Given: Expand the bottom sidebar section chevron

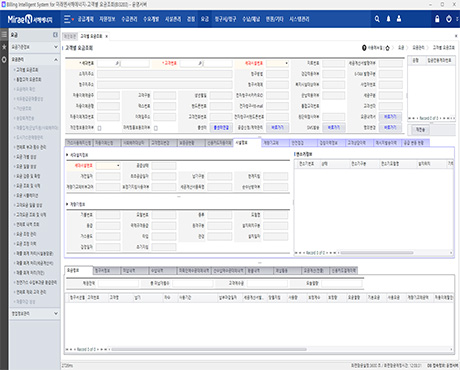Looking at the screenshot, I should (56, 314).
